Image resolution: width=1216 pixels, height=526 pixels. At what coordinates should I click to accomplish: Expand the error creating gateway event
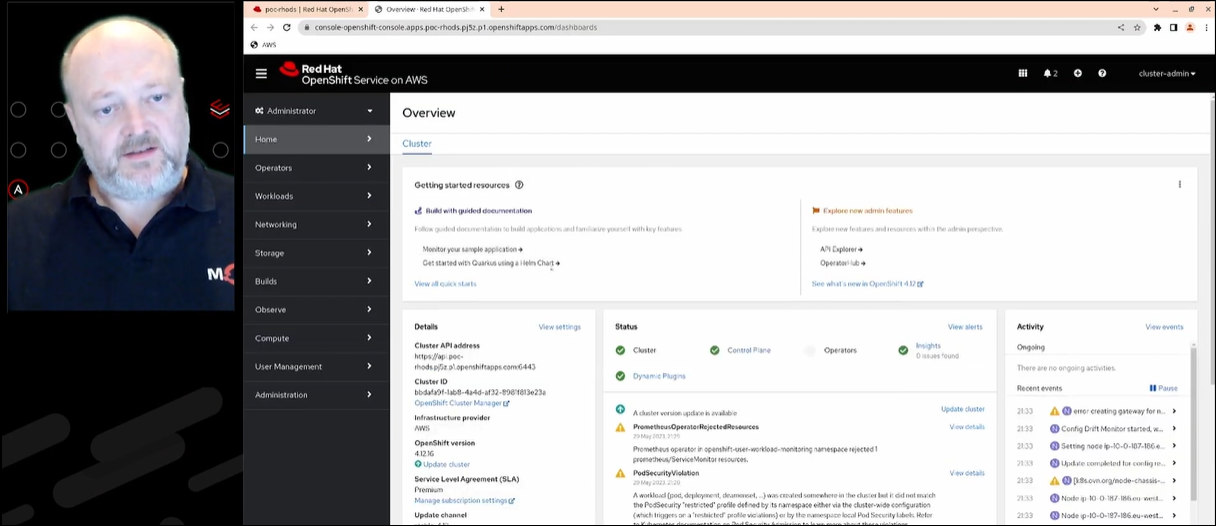1173,411
